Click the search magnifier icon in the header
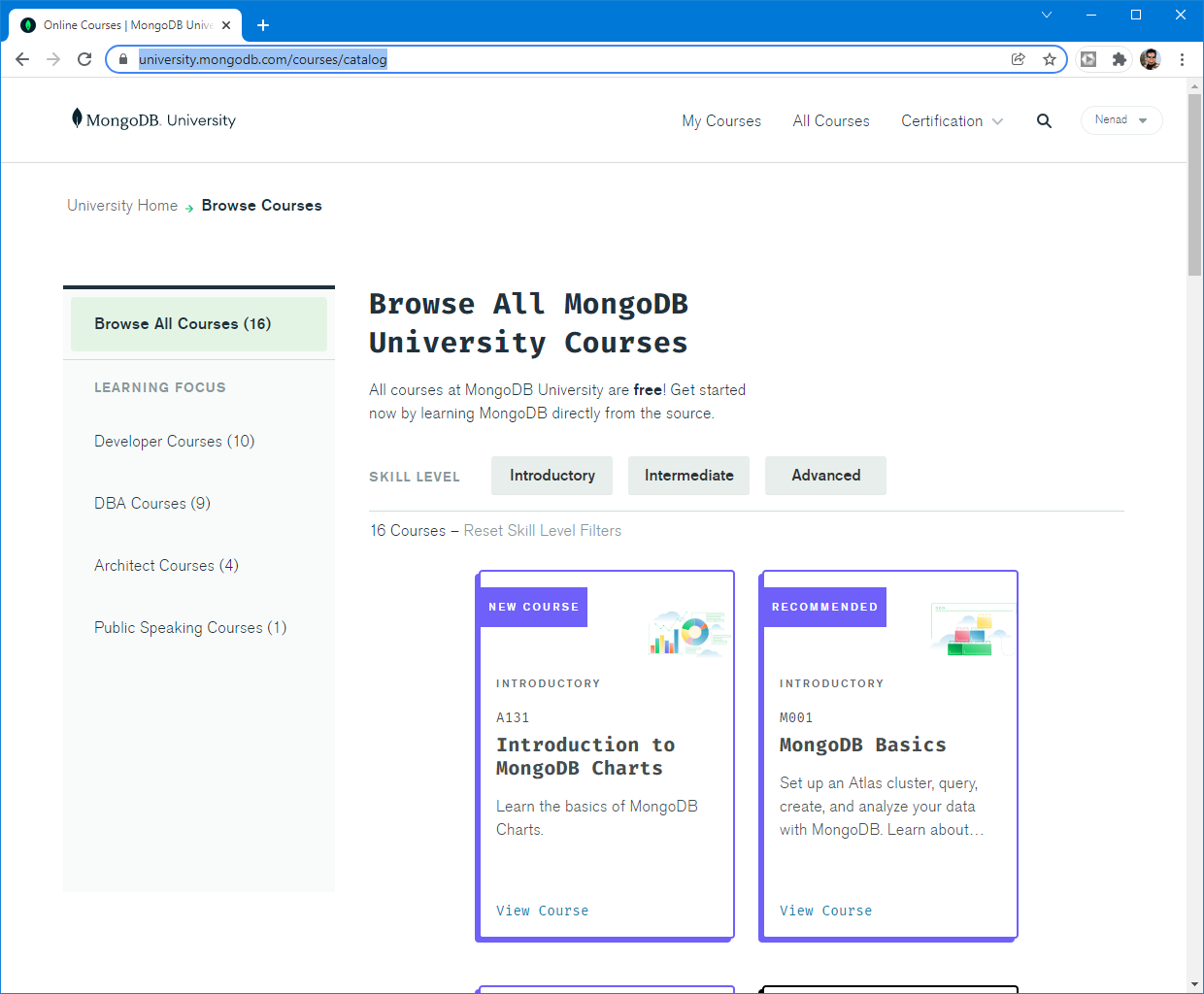 click(1044, 121)
